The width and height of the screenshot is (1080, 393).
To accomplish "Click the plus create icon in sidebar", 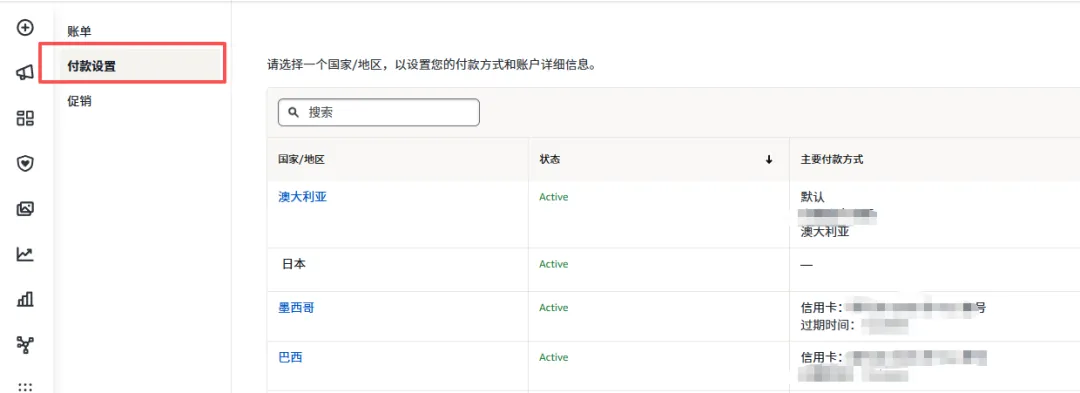I will tap(25, 28).
